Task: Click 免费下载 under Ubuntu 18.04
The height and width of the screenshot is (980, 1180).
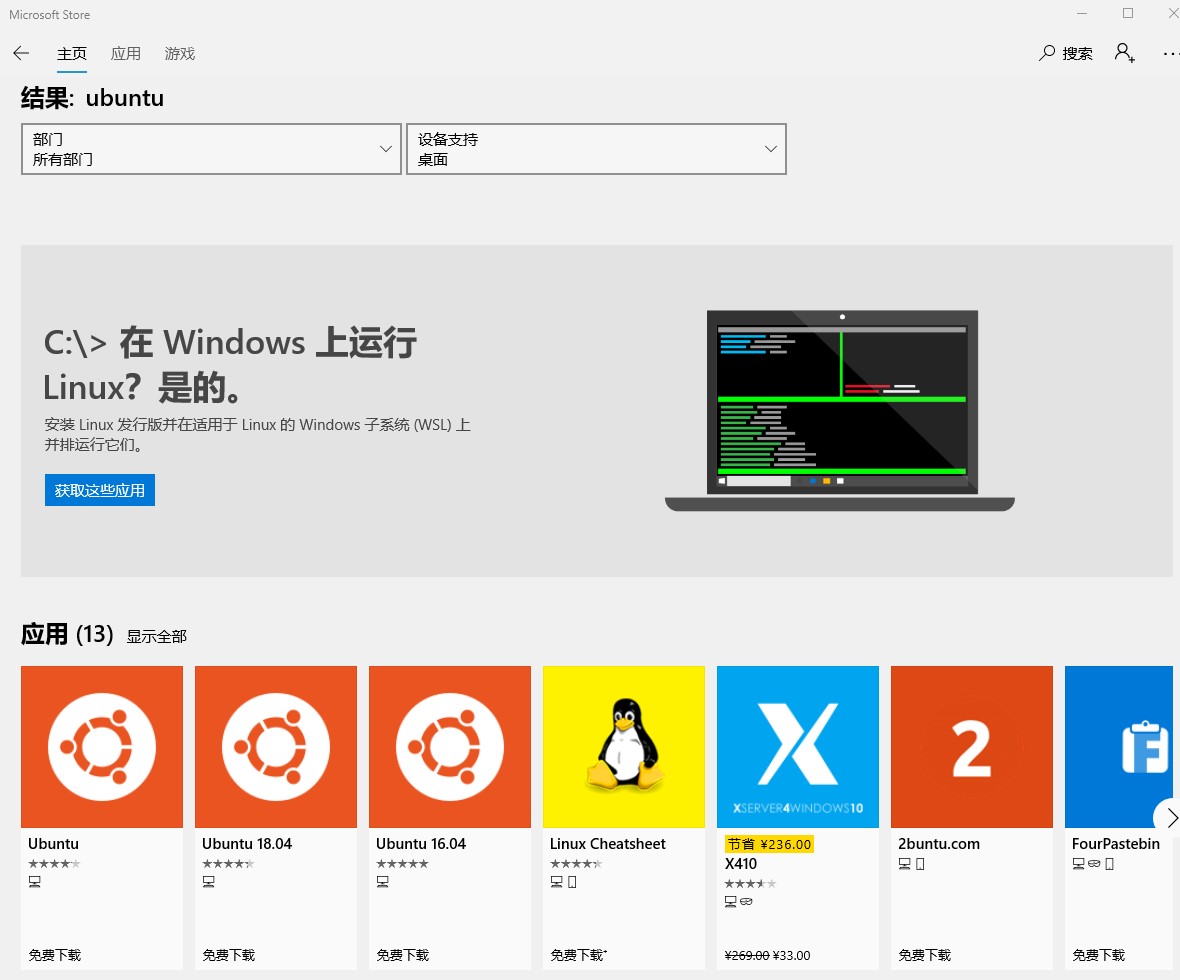Action: coord(229,955)
